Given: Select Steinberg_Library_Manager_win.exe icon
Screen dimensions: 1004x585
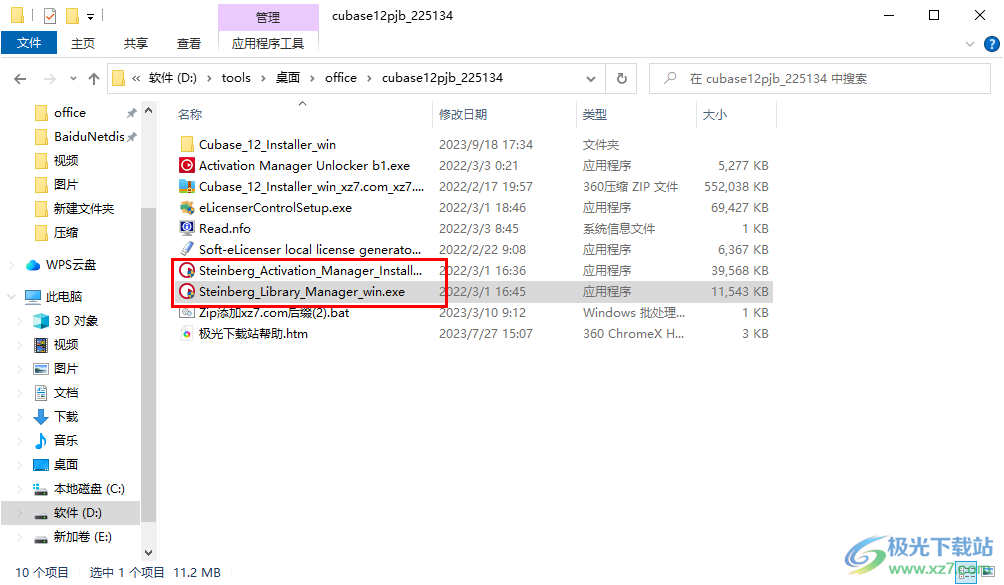Looking at the screenshot, I should [x=187, y=292].
